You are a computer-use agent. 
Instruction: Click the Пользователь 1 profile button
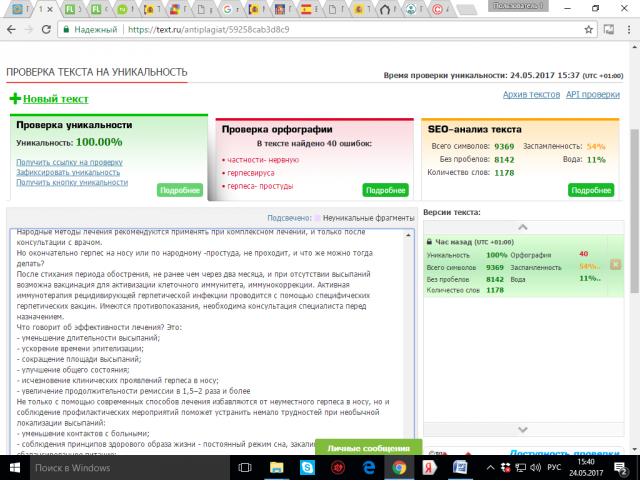(518, 6)
